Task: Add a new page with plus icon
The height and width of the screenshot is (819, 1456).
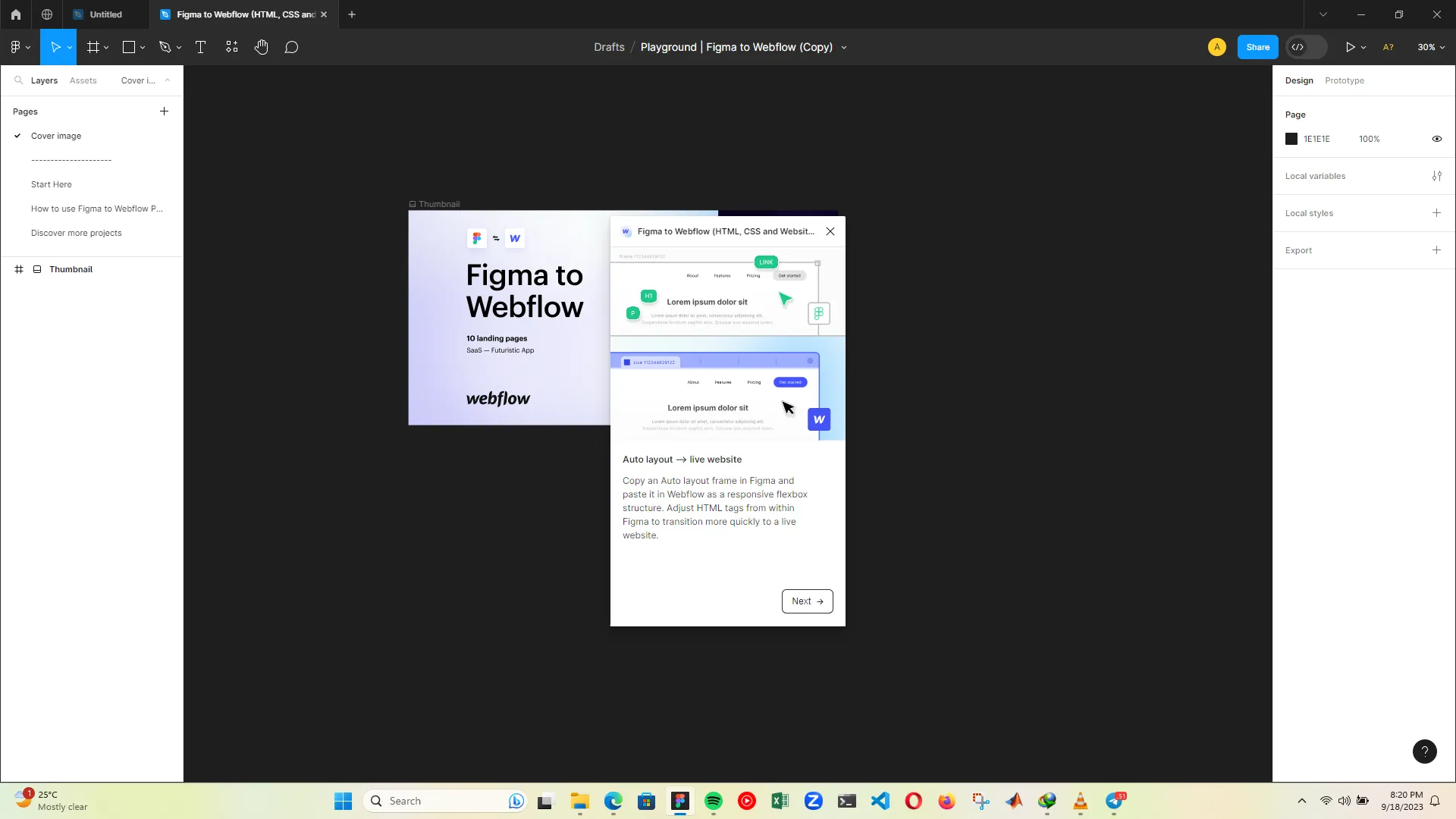Action: pyautogui.click(x=164, y=111)
